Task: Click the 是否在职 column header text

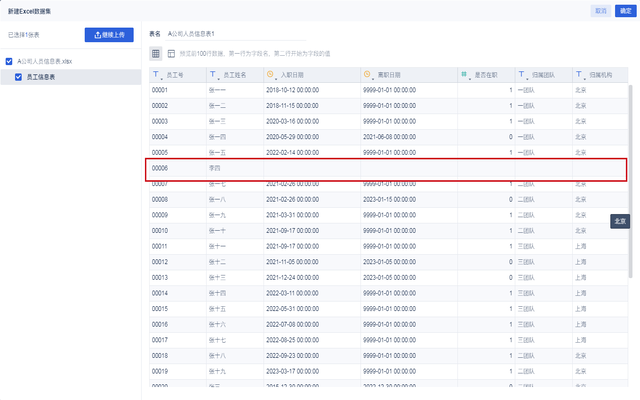Action: [x=486, y=75]
